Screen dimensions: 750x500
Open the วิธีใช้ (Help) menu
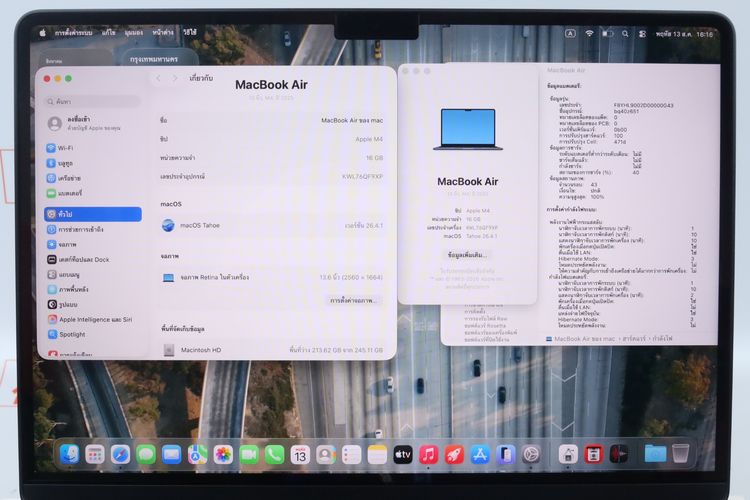190,32
